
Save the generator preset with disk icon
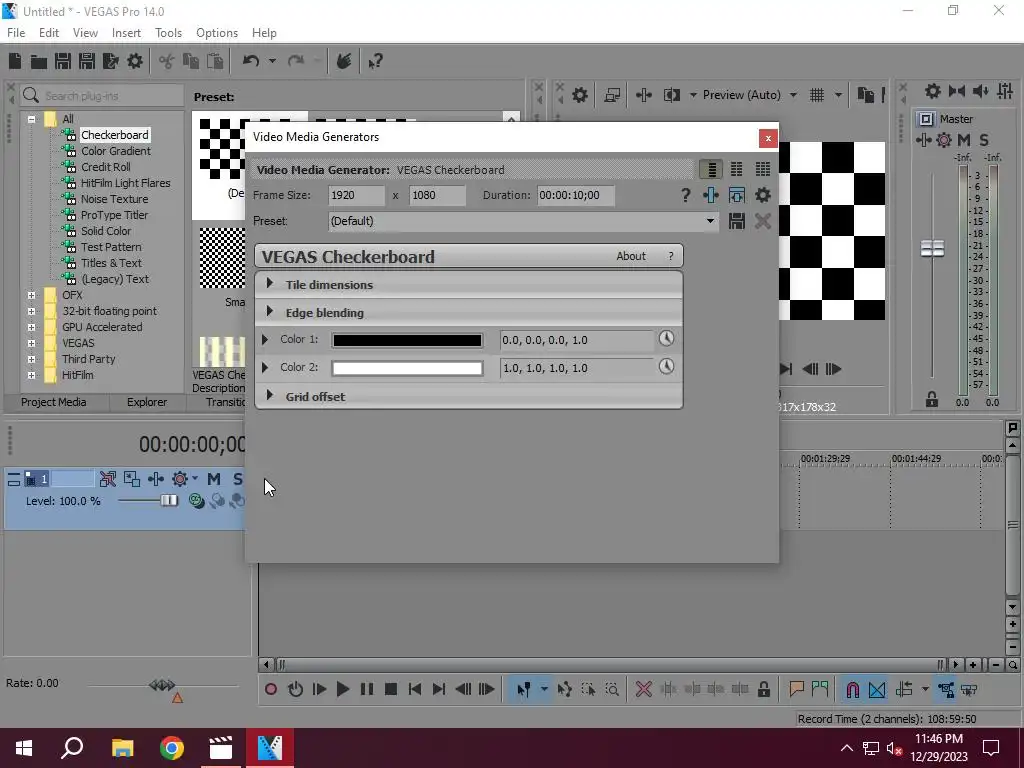pyautogui.click(x=737, y=221)
